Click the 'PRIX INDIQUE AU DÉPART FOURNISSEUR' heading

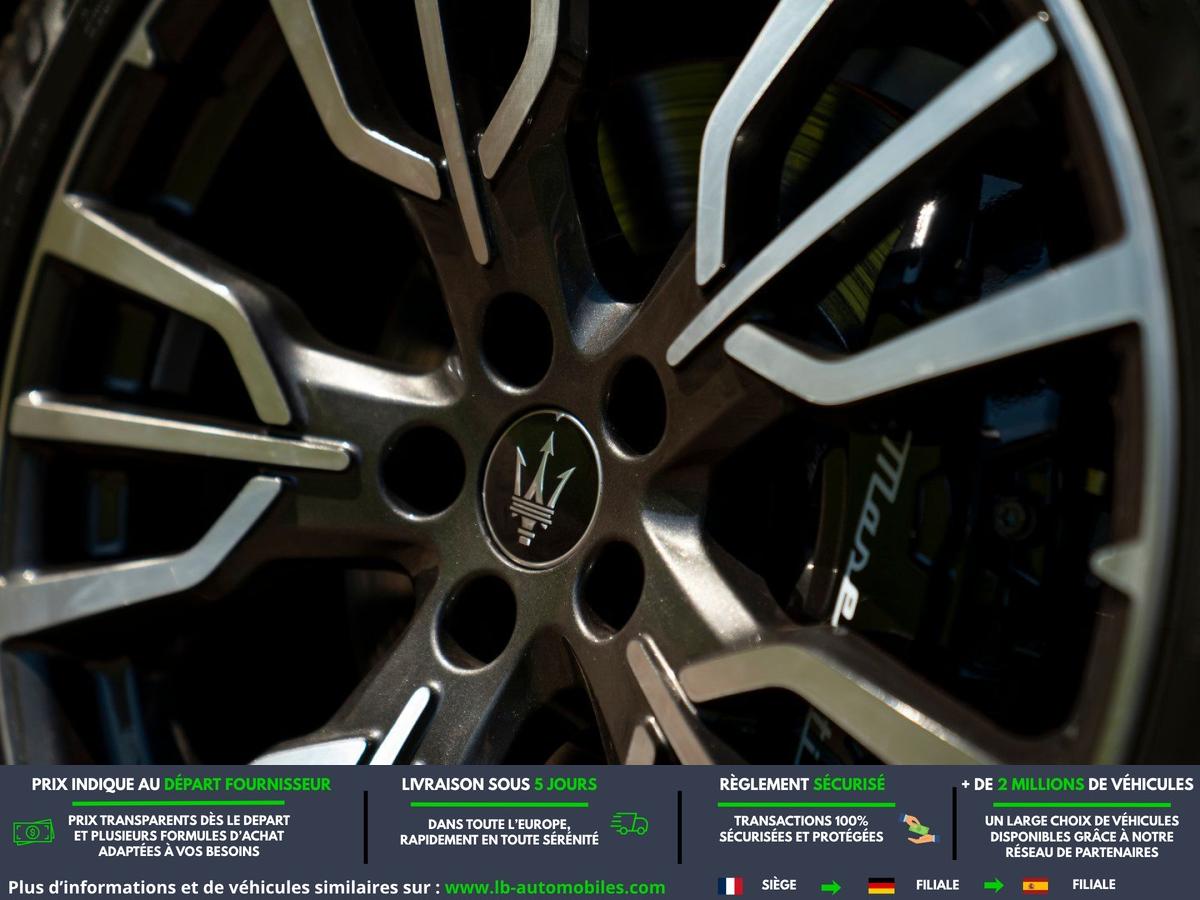click(181, 784)
